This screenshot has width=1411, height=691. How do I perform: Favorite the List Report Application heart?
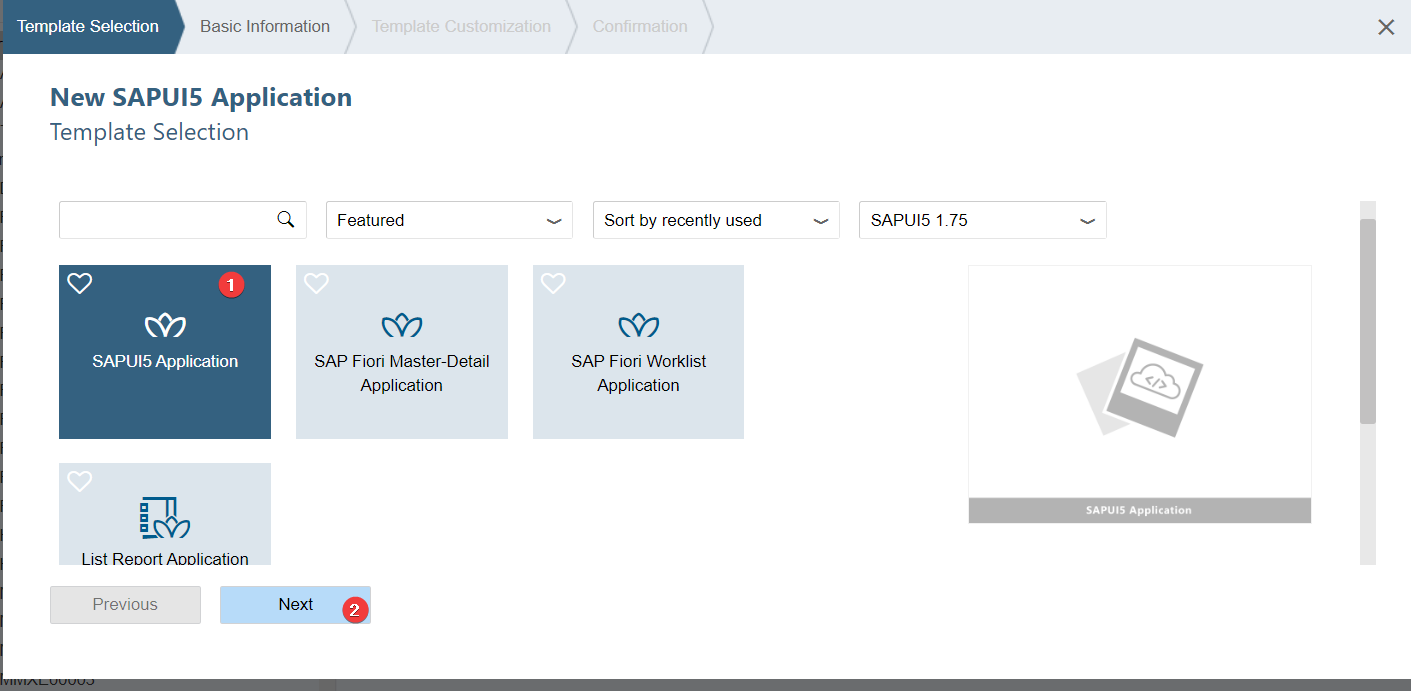[x=80, y=481]
